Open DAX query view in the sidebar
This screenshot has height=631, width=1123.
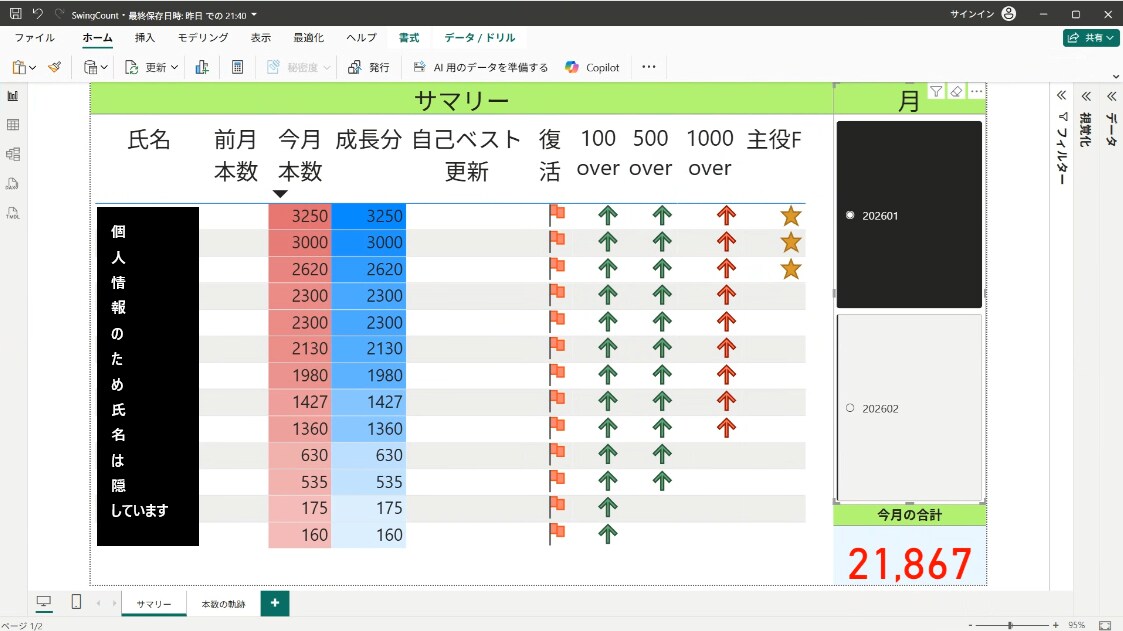(x=13, y=183)
